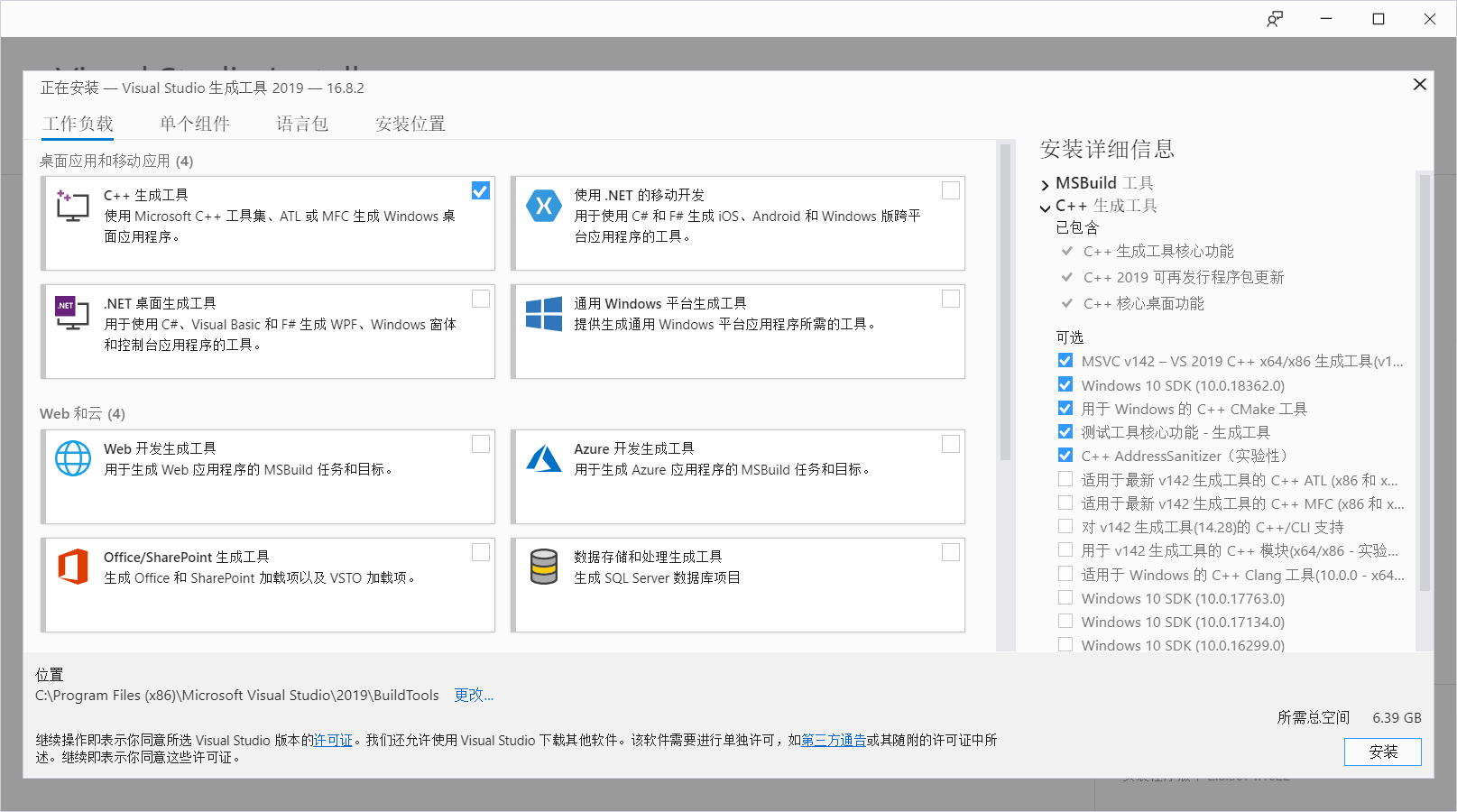Check the .NET 桌面生成工具 workload checkbox
1457x812 pixels.
(481, 299)
